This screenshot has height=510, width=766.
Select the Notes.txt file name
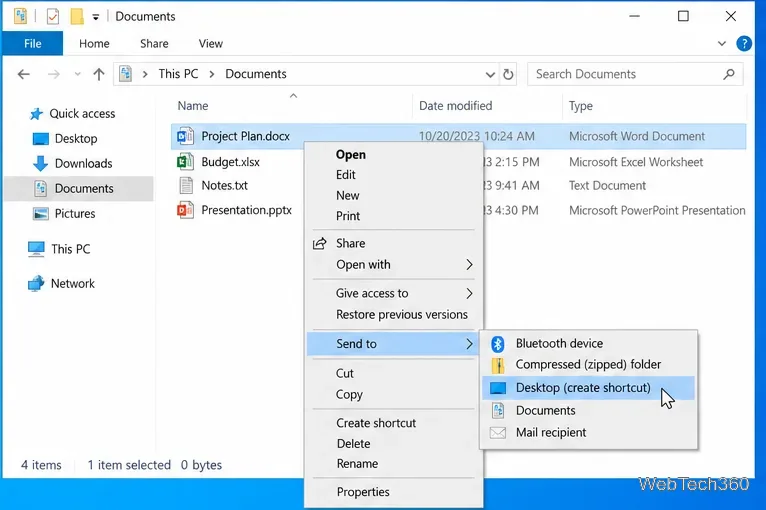coord(224,186)
